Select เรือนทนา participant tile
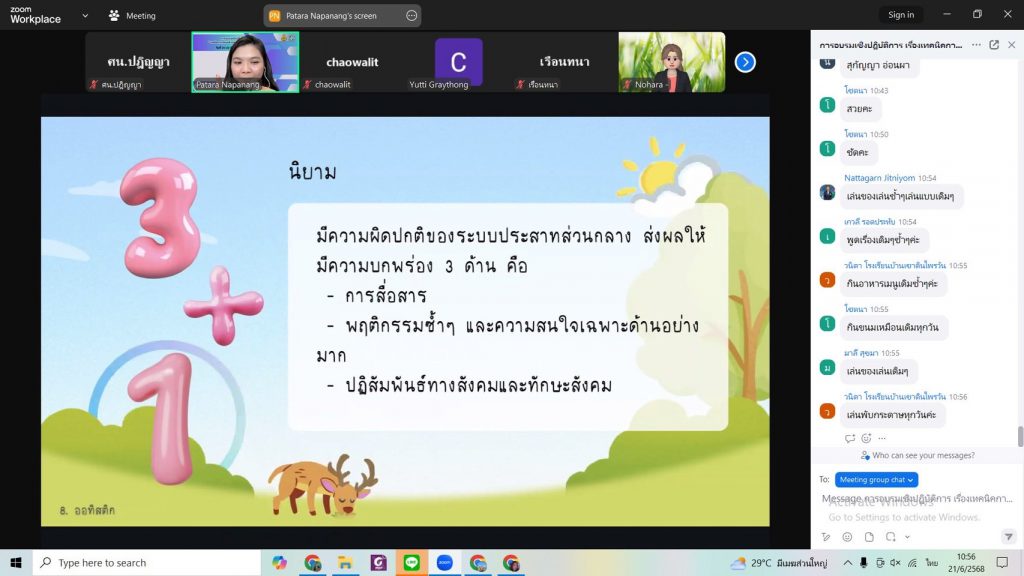 pos(565,62)
